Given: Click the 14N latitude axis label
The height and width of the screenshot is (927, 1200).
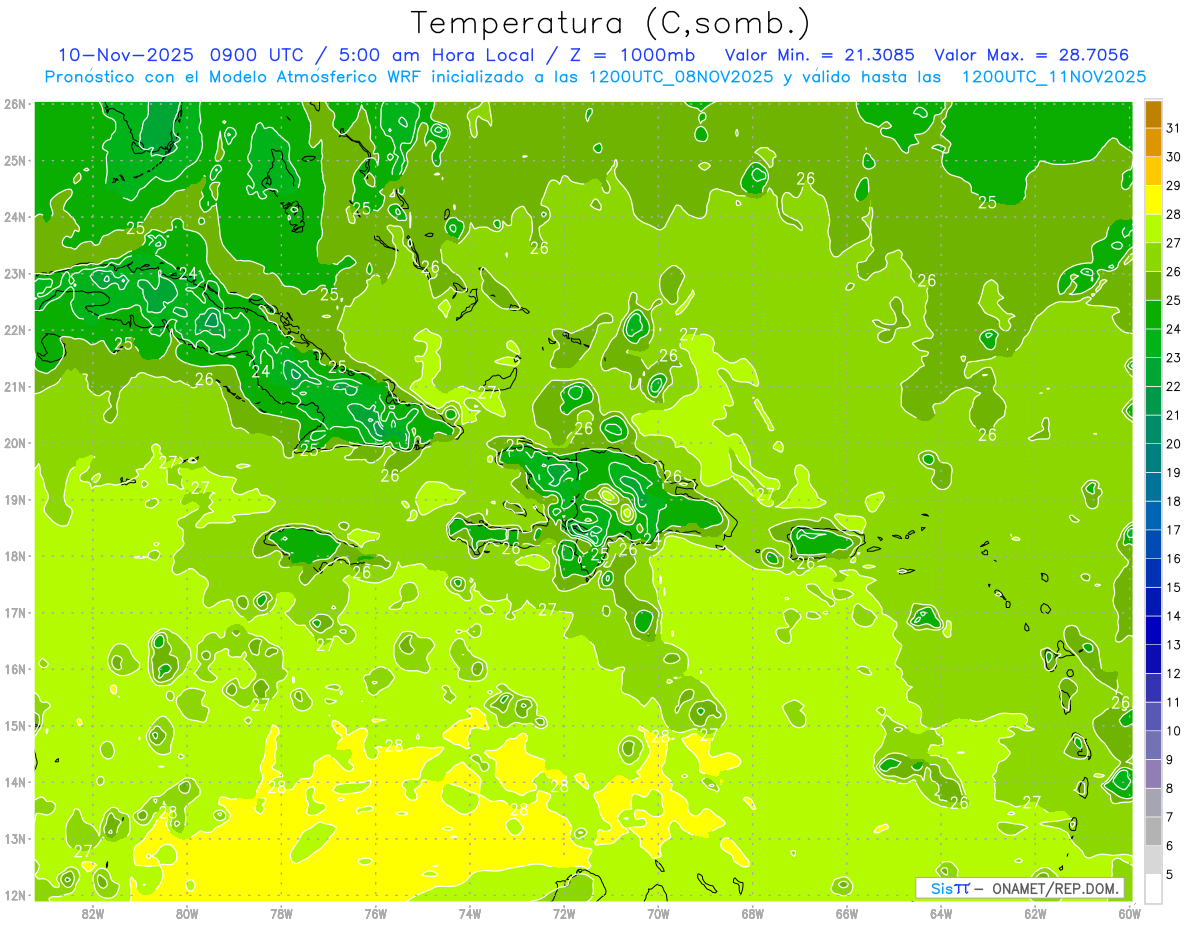Looking at the screenshot, I should [14, 782].
